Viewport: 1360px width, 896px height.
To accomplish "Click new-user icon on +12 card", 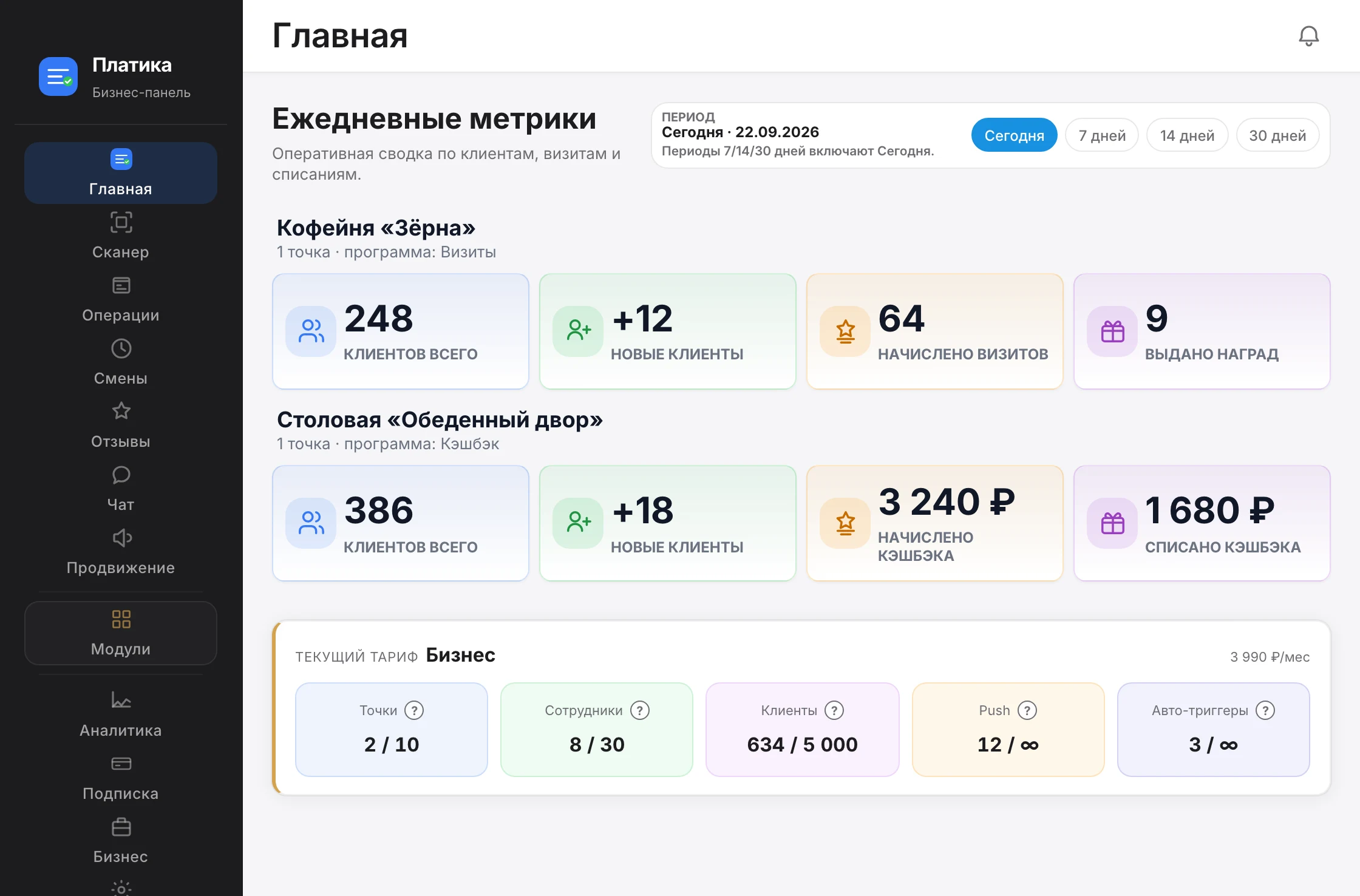I will tap(578, 331).
